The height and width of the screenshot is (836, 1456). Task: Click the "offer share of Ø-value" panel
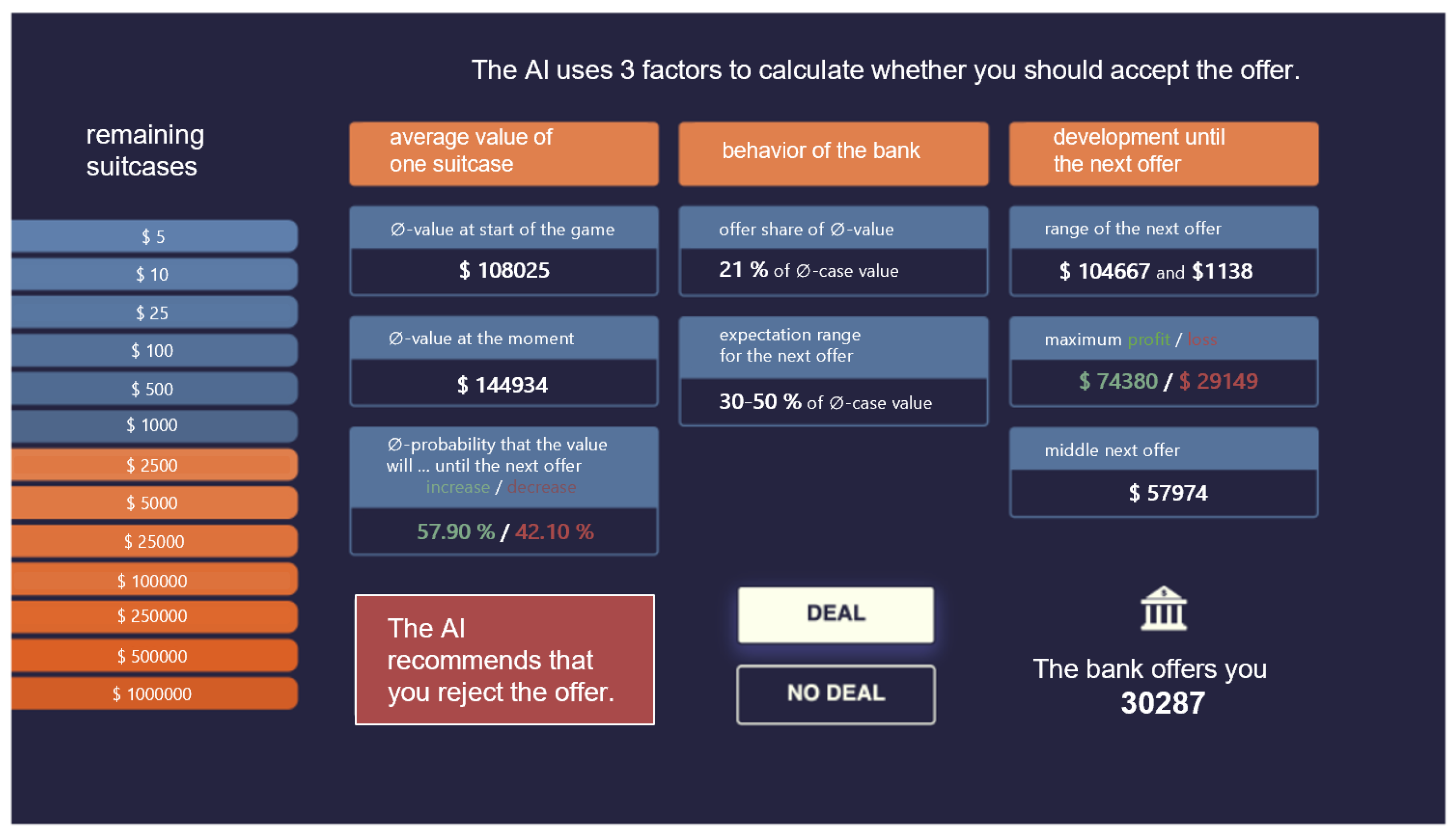[833, 251]
